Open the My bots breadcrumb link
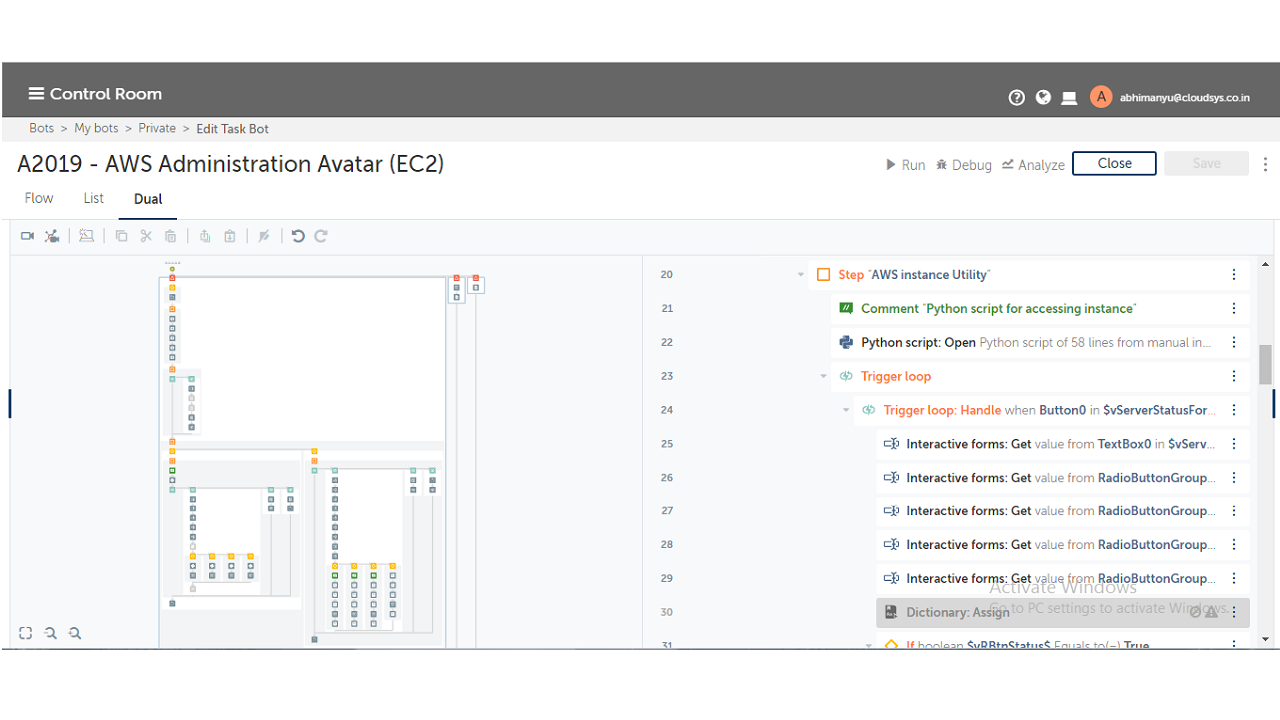The image size is (1280, 720). (x=96, y=128)
